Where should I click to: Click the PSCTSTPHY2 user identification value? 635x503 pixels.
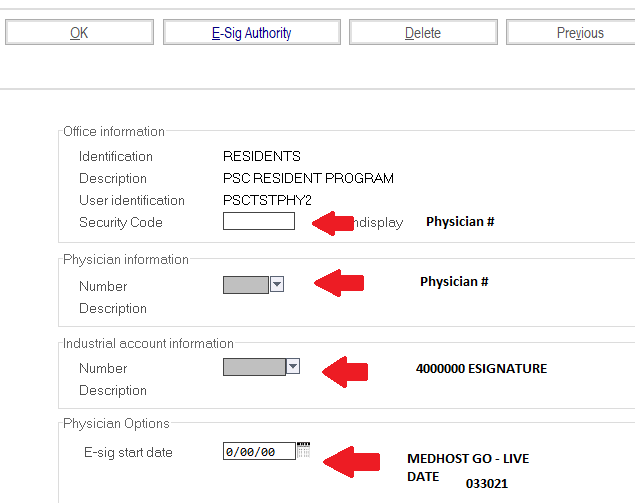click(x=267, y=200)
